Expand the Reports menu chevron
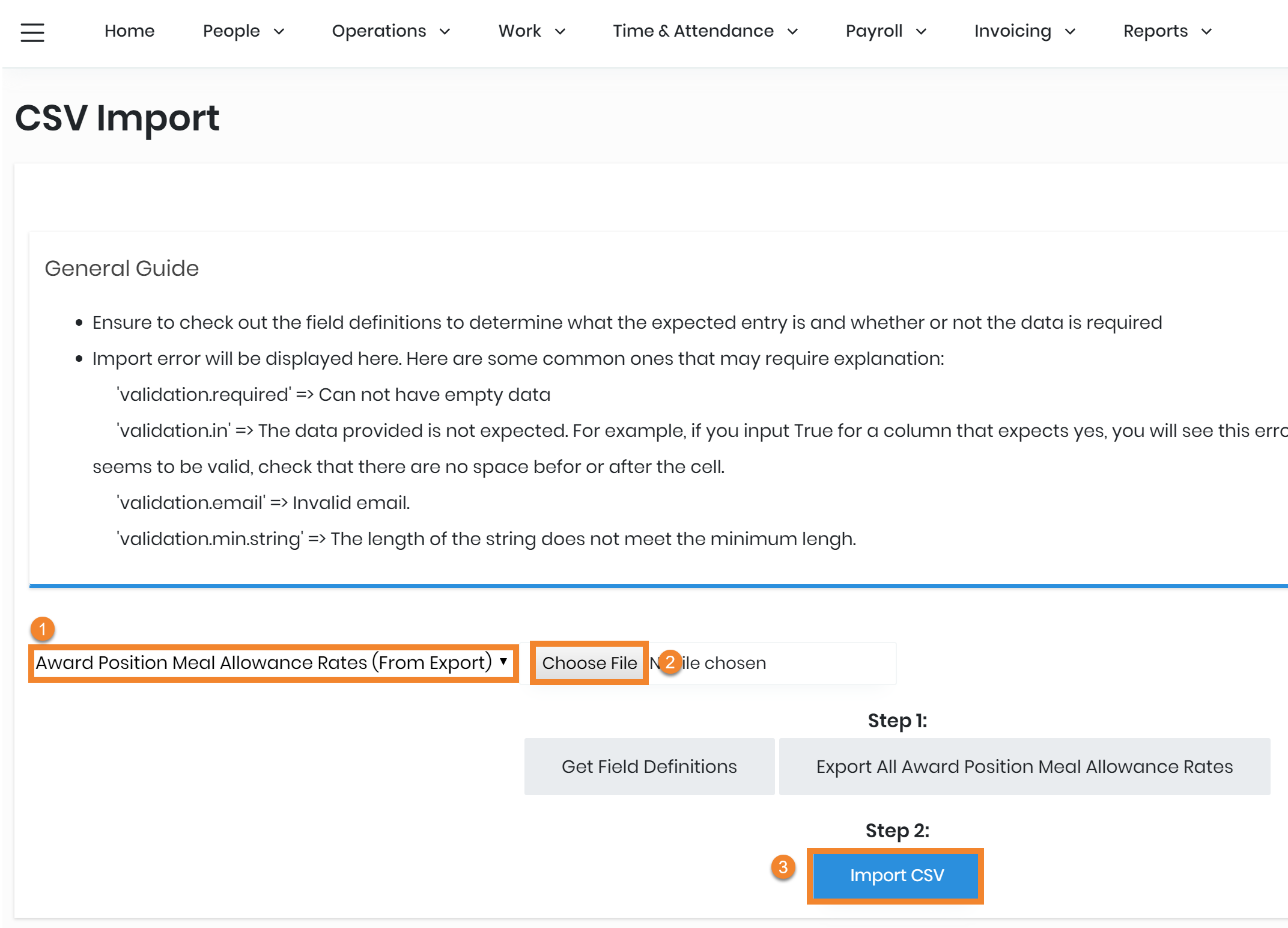The height and width of the screenshot is (928, 1288). point(1206,32)
